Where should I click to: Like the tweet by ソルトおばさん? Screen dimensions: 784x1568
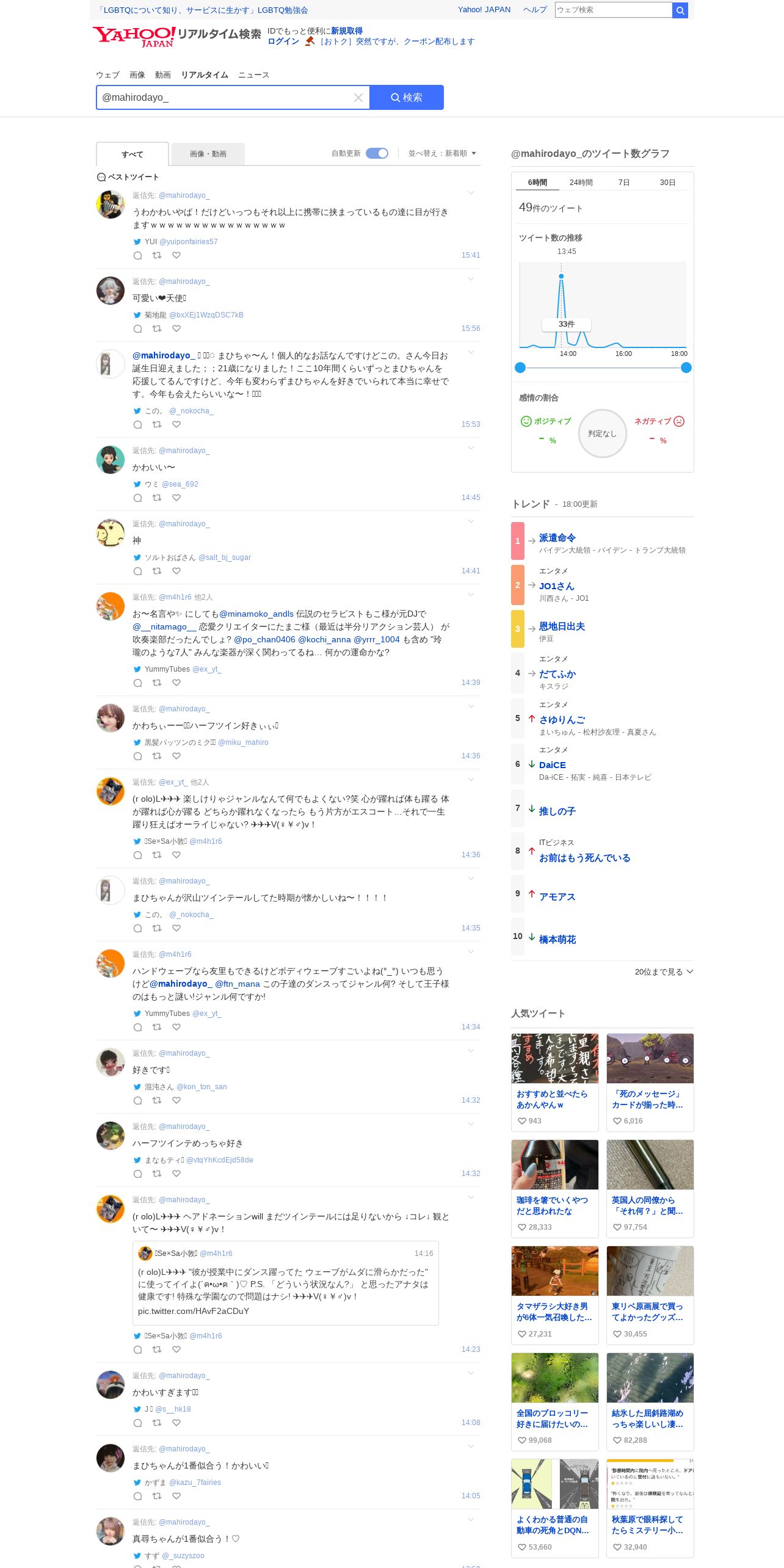(x=176, y=571)
